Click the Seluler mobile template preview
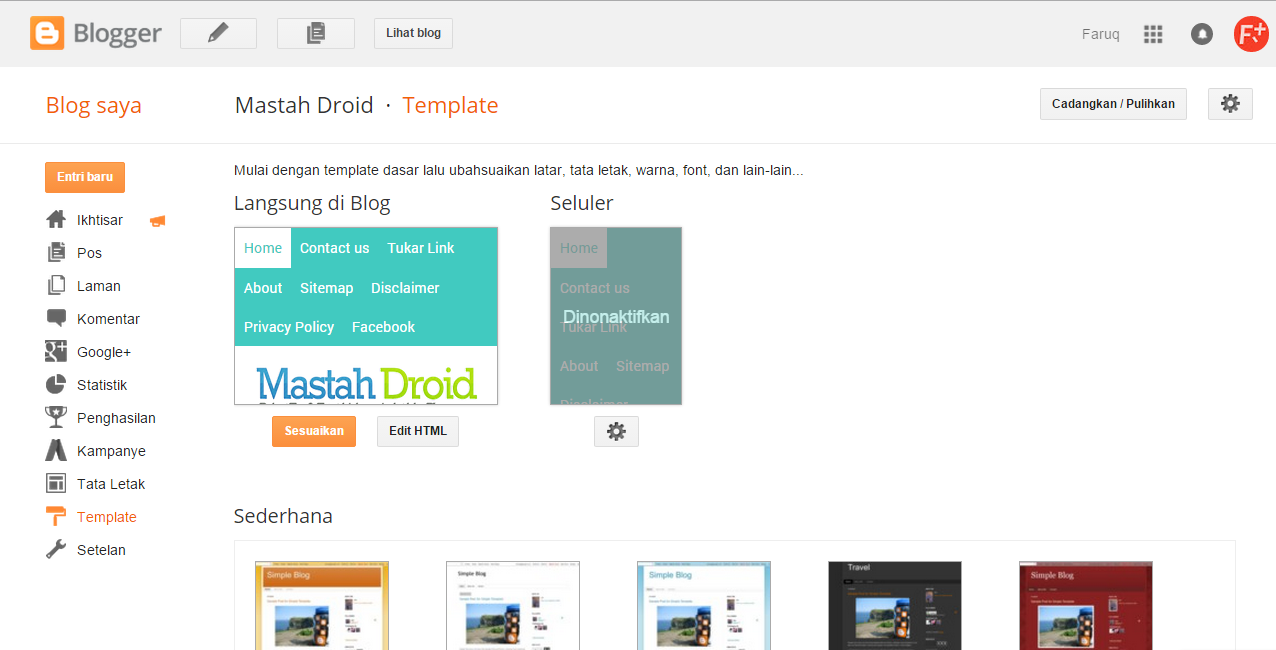 (x=616, y=316)
